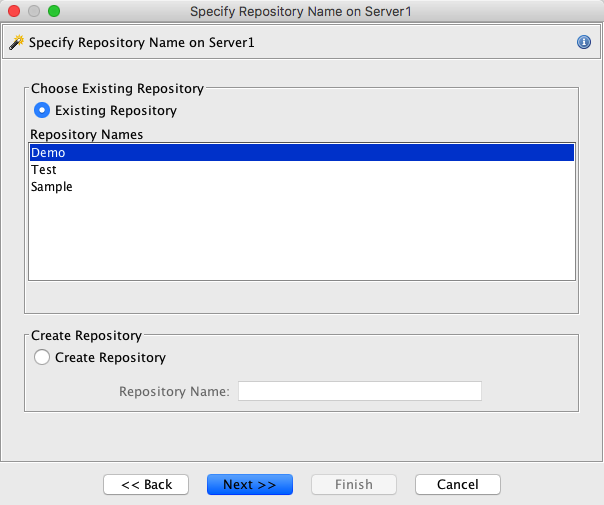
Task: Click the wizard wand icon in header
Action: point(16,43)
